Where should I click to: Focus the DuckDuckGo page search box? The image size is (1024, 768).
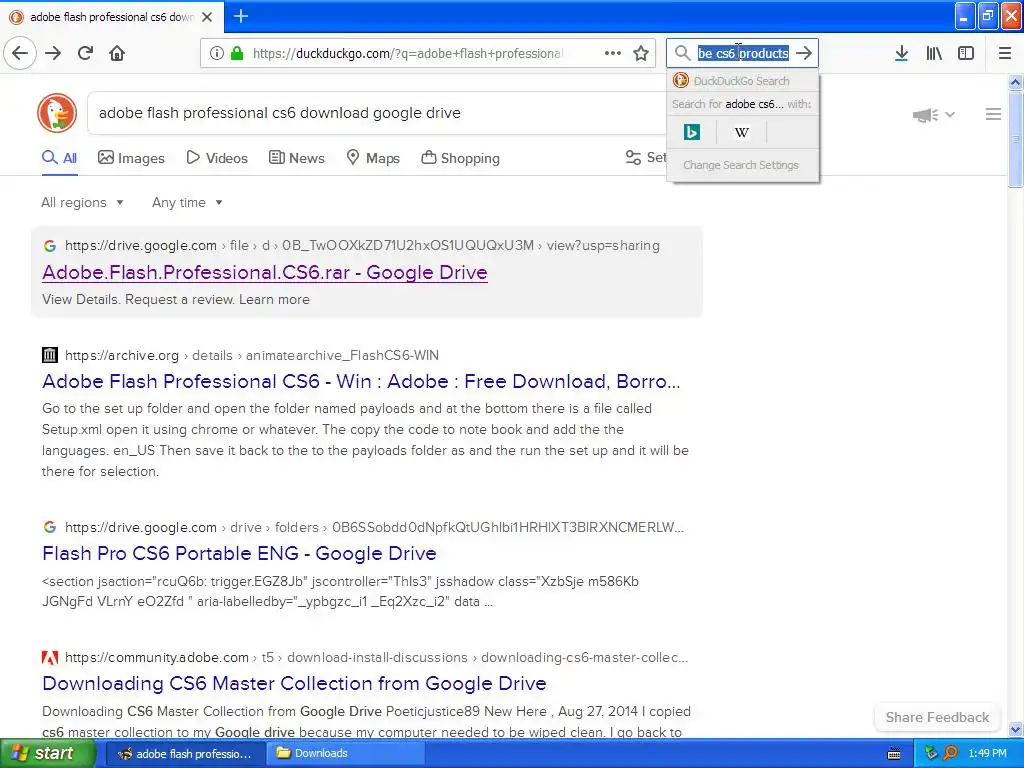tap(379, 113)
